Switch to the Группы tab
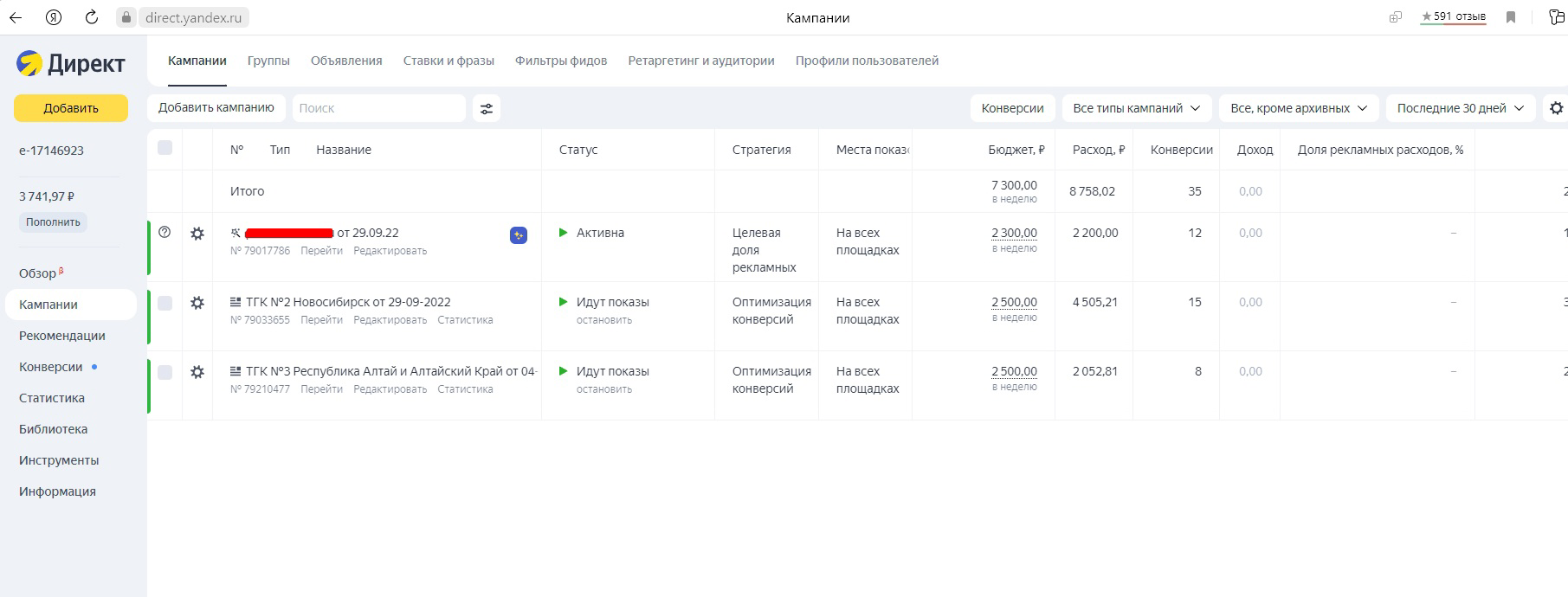 [x=268, y=61]
